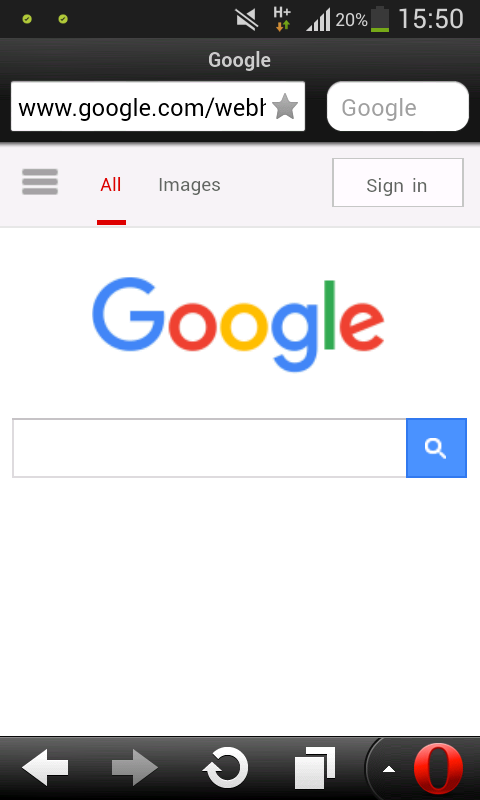
Task: Click the colorful Google logo
Action: (x=238, y=324)
